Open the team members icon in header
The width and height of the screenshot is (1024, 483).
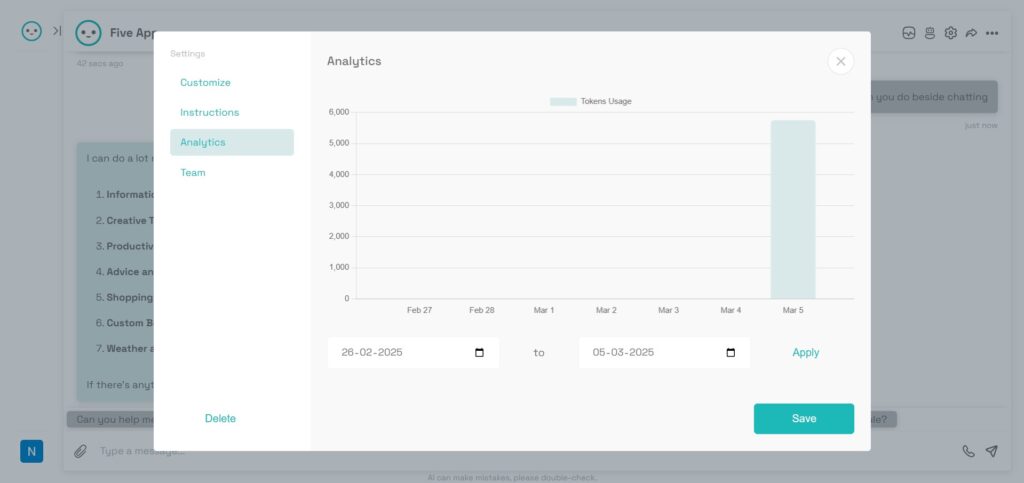point(930,33)
